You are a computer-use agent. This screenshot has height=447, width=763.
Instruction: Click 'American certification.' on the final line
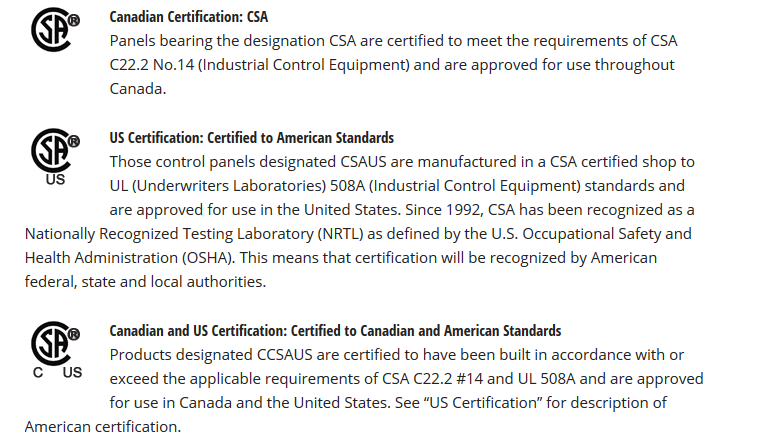pyautogui.click(x=101, y=427)
